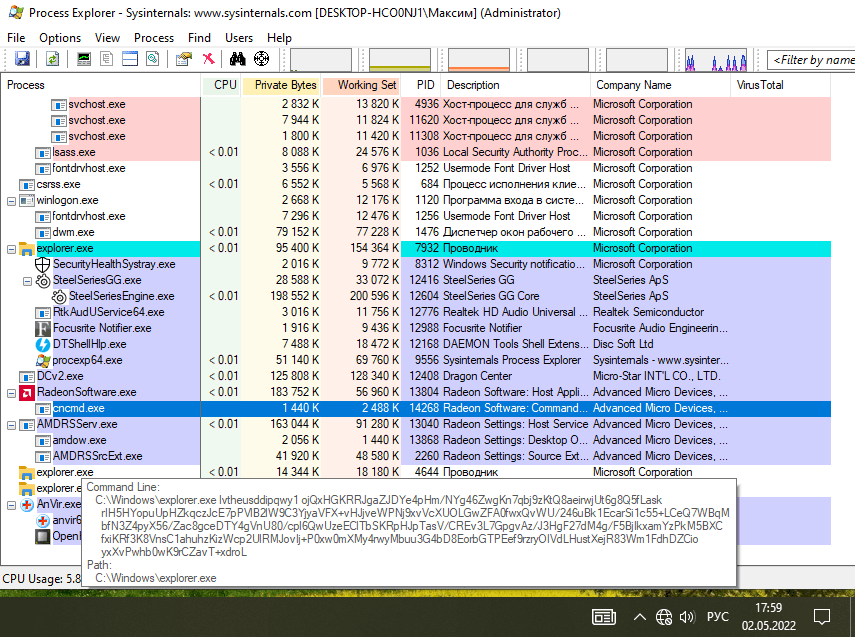Collapse the winlogon.exe tree node

click(x=12, y=200)
